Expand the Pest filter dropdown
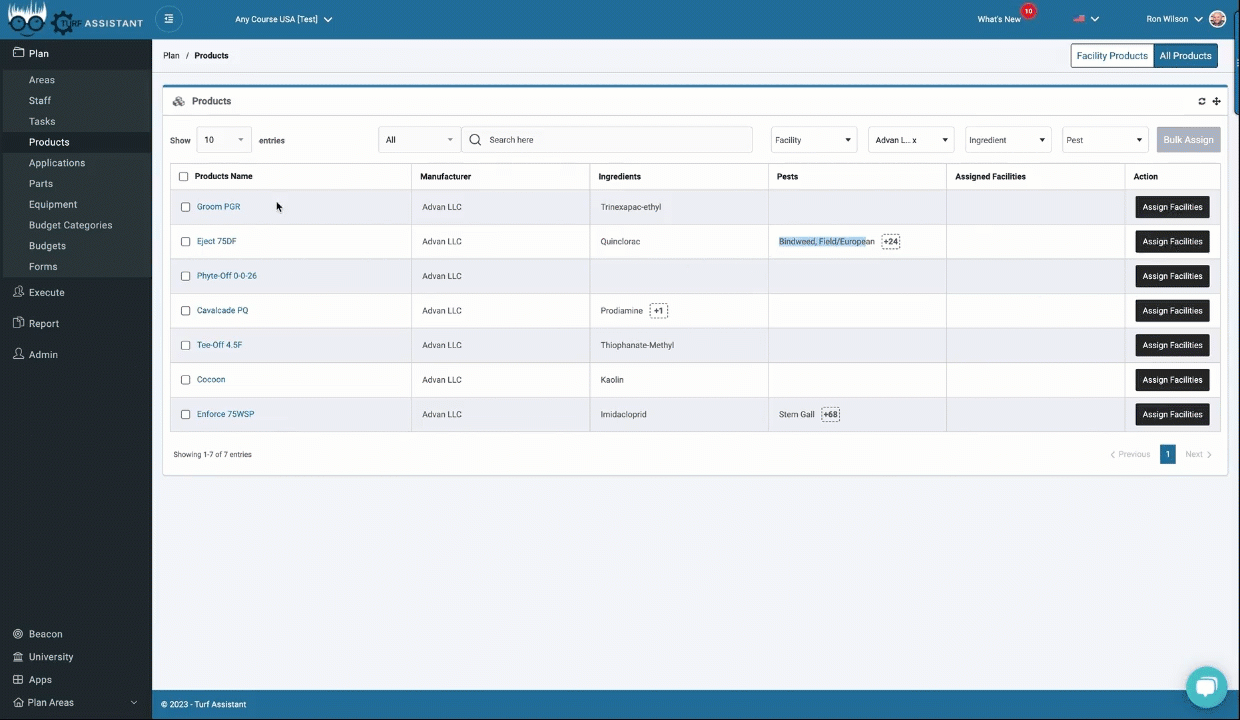 (x=1103, y=140)
